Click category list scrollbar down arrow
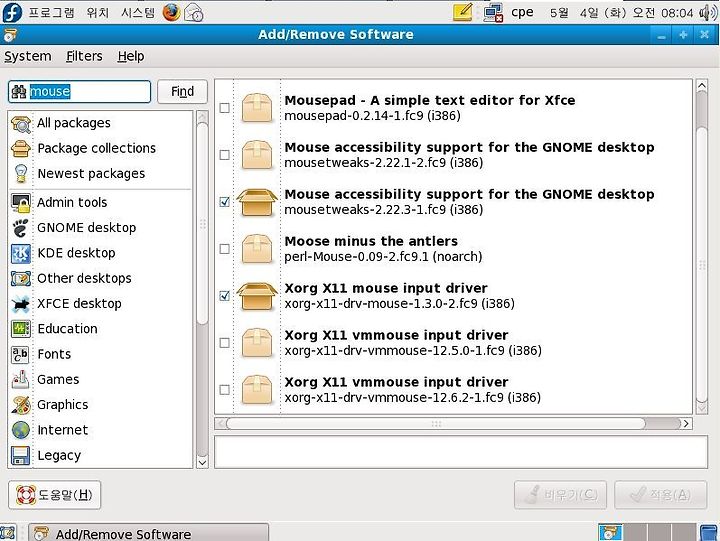The height and width of the screenshot is (541, 720). coord(202,462)
